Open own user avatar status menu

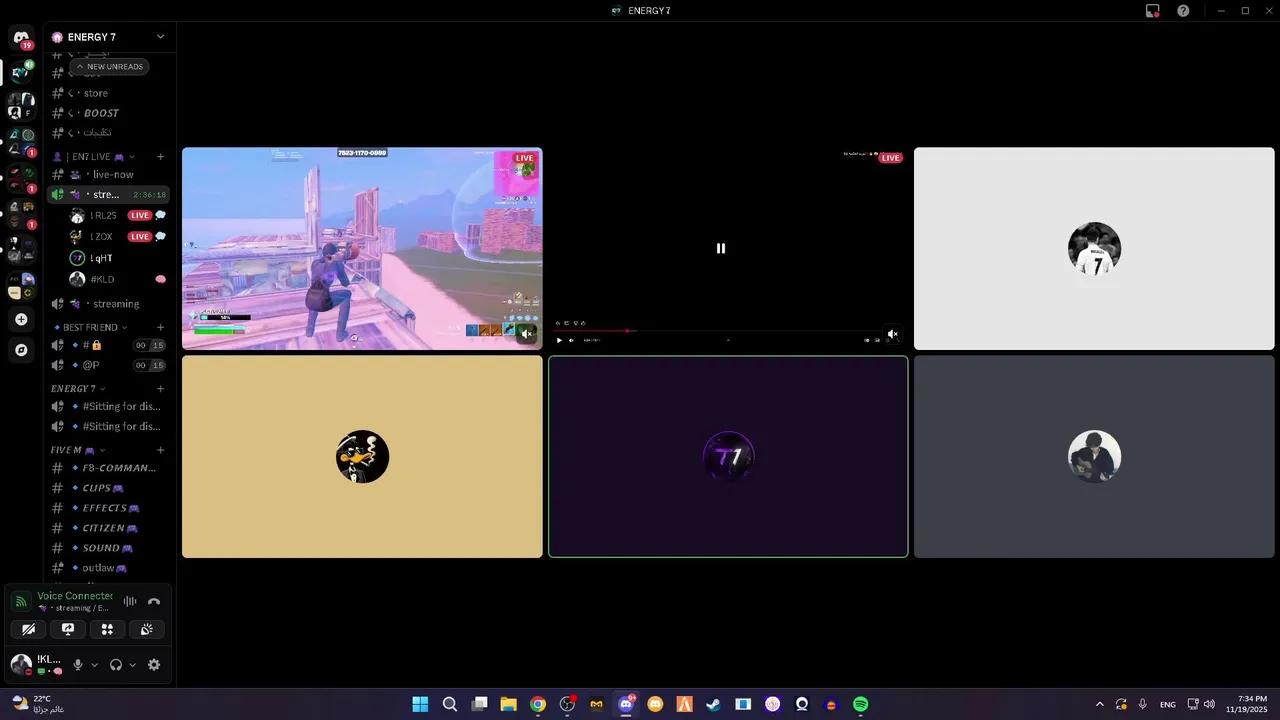point(21,665)
